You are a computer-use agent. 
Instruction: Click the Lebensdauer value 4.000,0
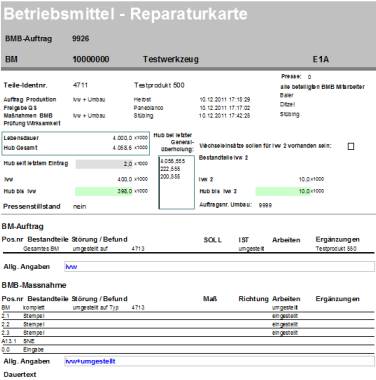(x=122, y=138)
